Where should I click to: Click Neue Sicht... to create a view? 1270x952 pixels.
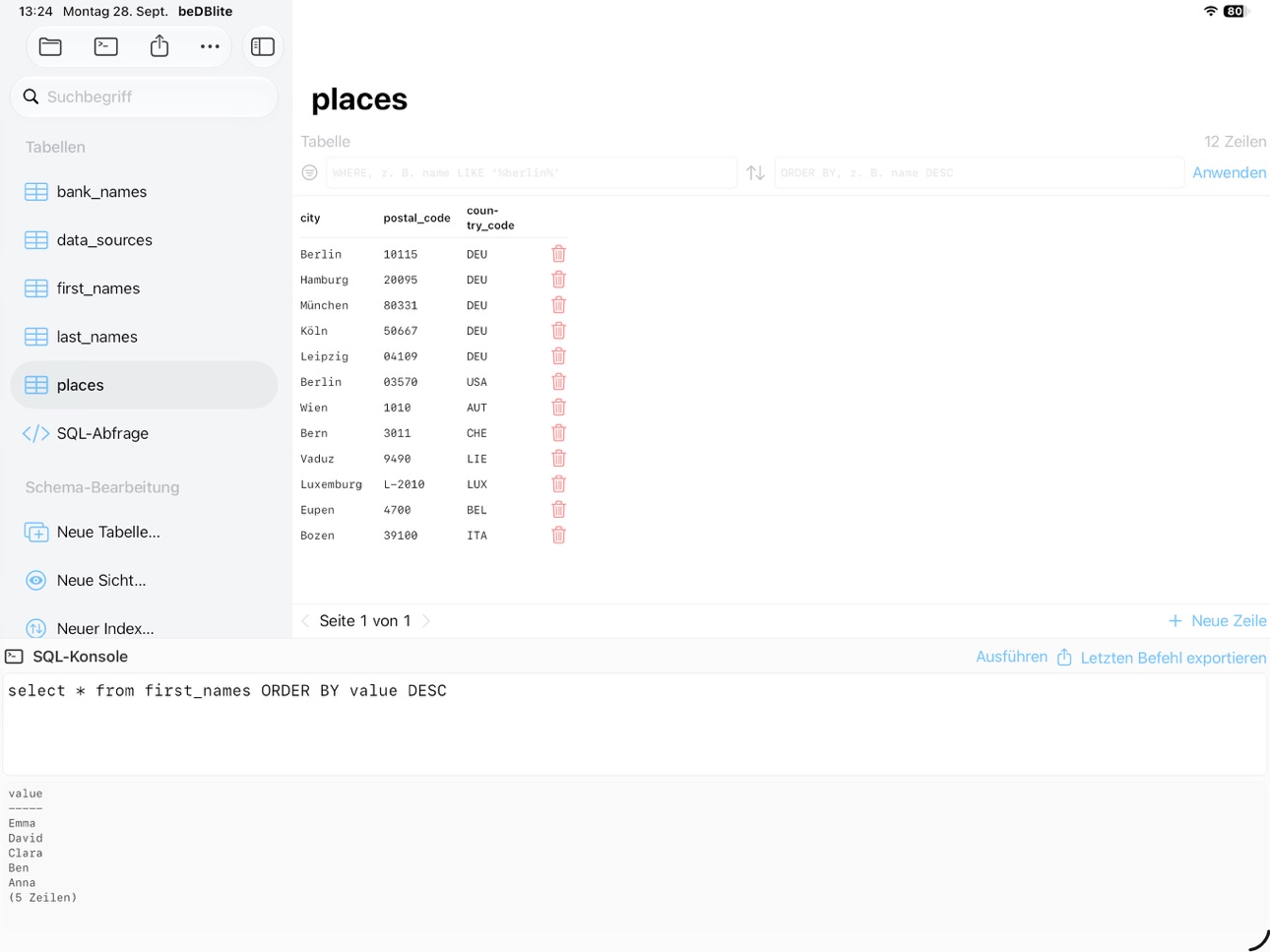point(144,580)
